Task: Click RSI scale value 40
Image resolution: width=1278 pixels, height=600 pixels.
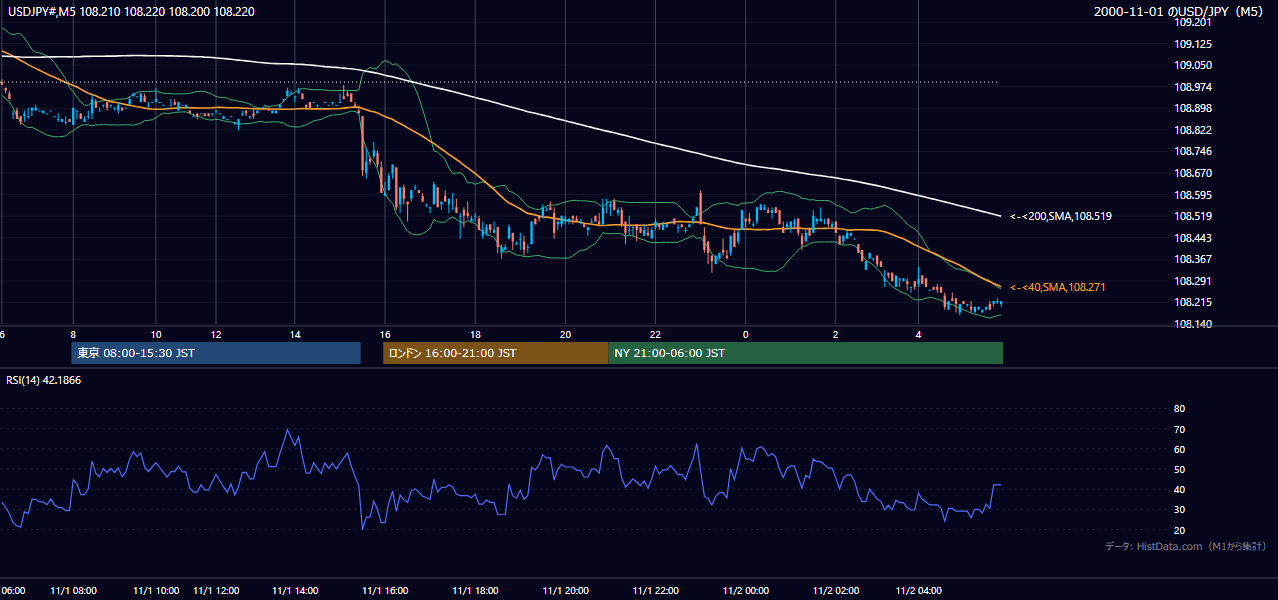Action: (x=1179, y=489)
